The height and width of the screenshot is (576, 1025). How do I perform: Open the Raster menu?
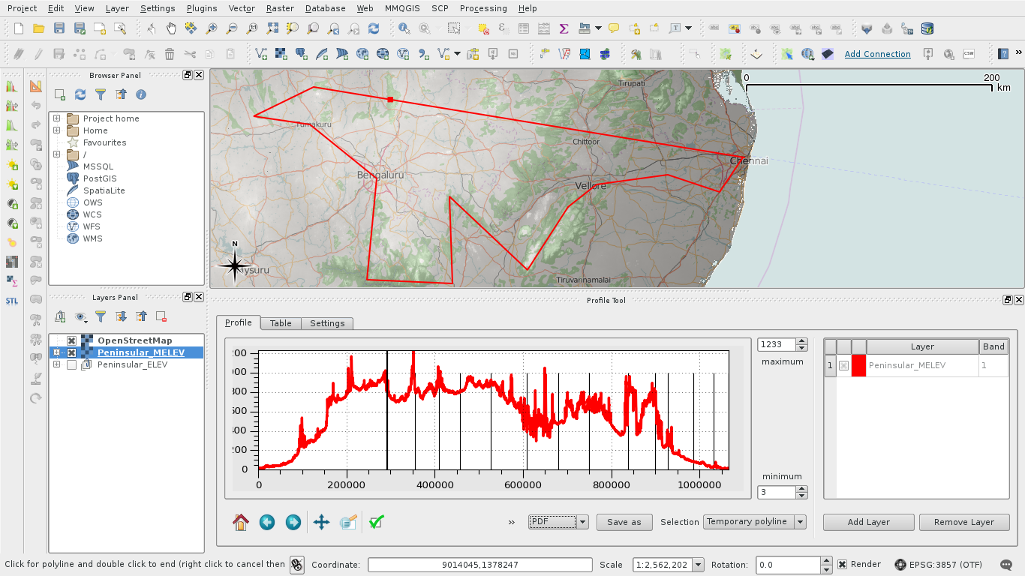[280, 8]
